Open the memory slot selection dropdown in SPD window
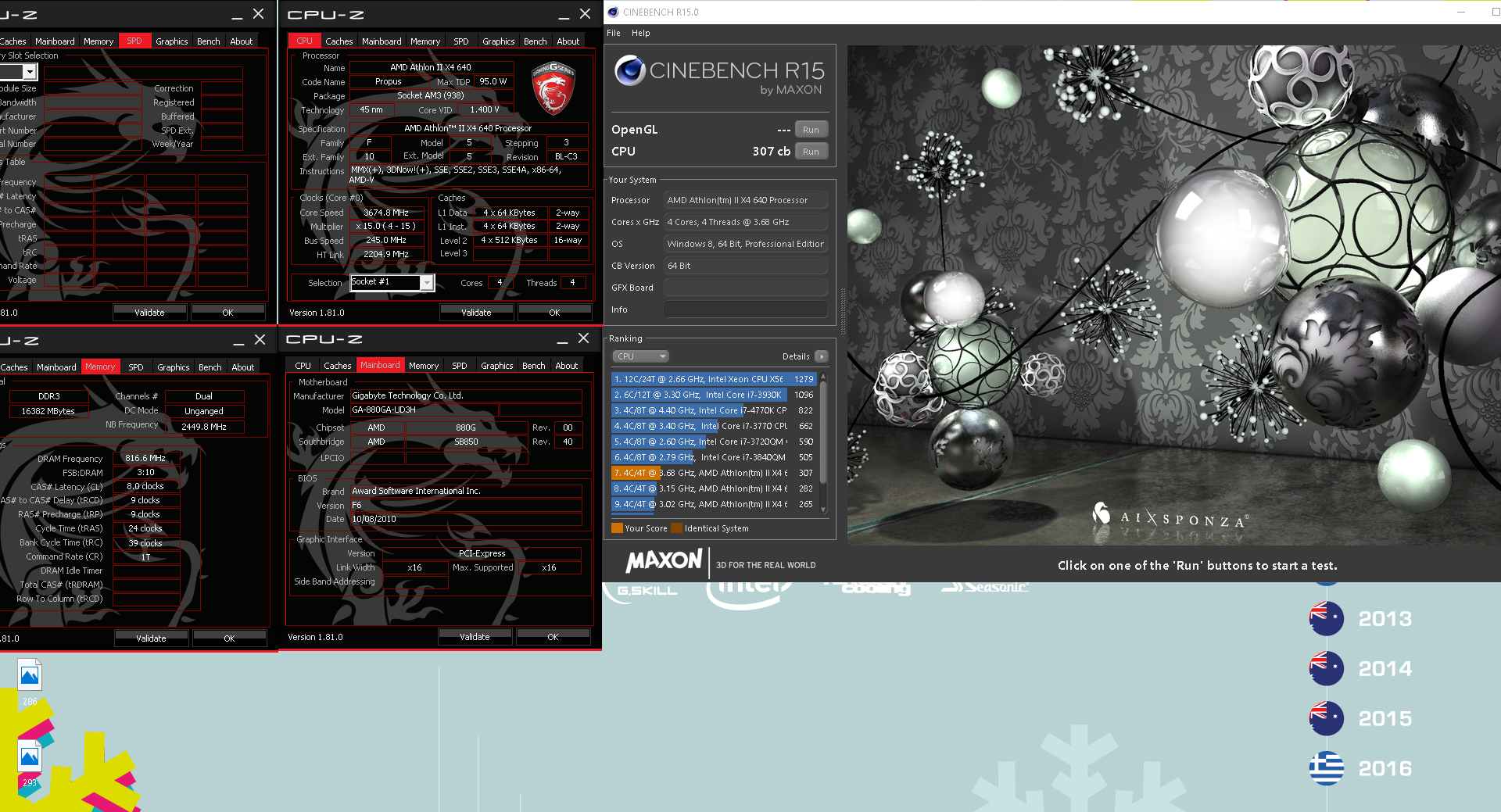 (30, 72)
